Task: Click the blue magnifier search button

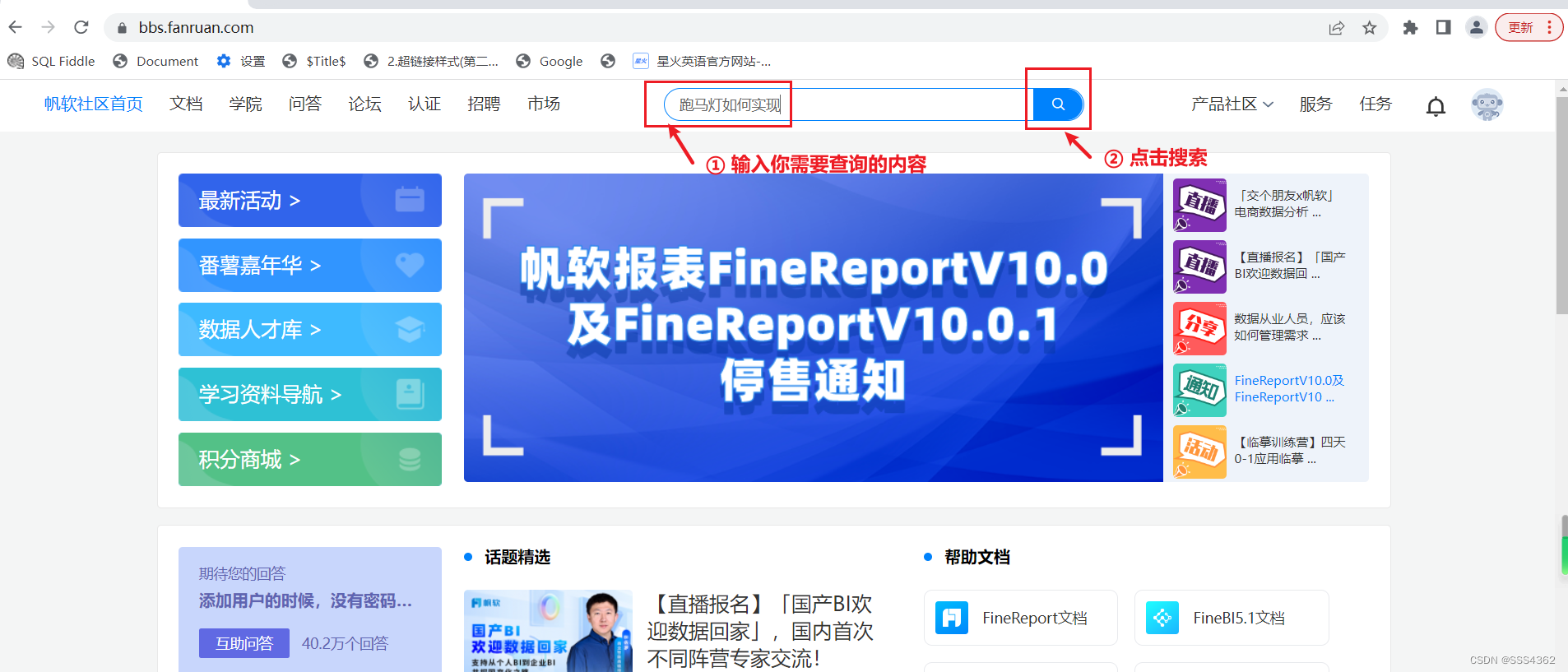Action: [x=1058, y=104]
